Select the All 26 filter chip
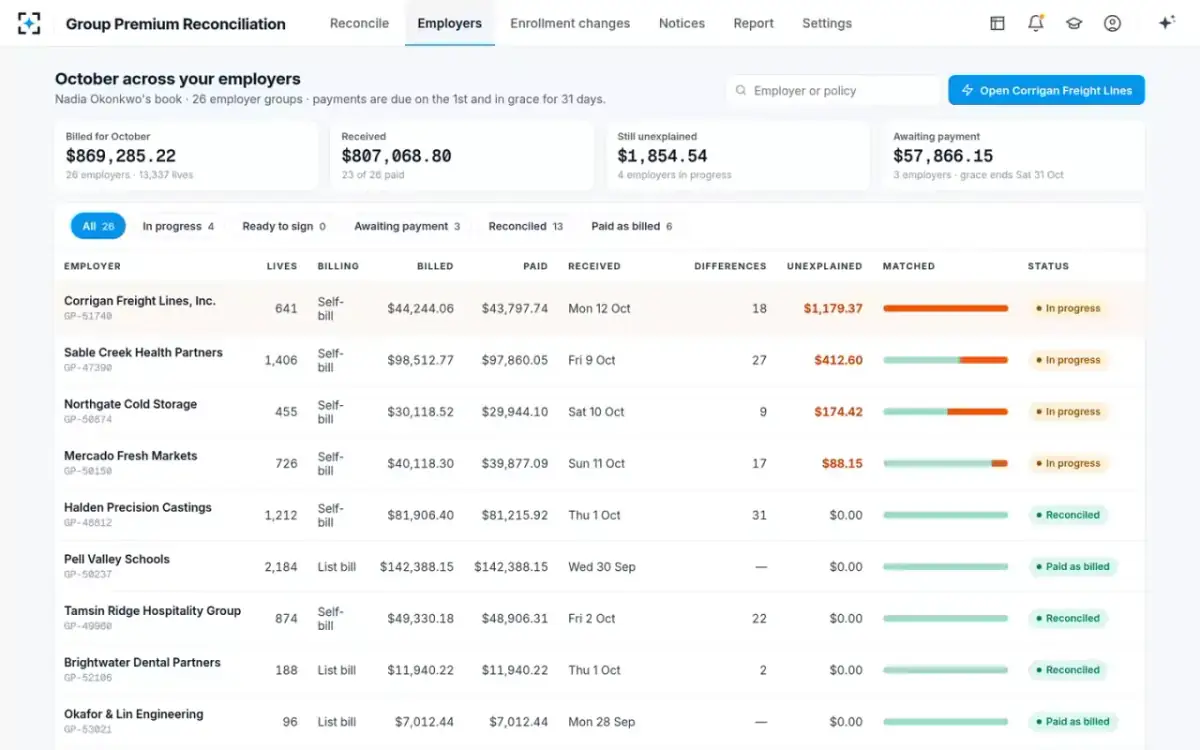This screenshot has height=750, width=1200. click(98, 226)
